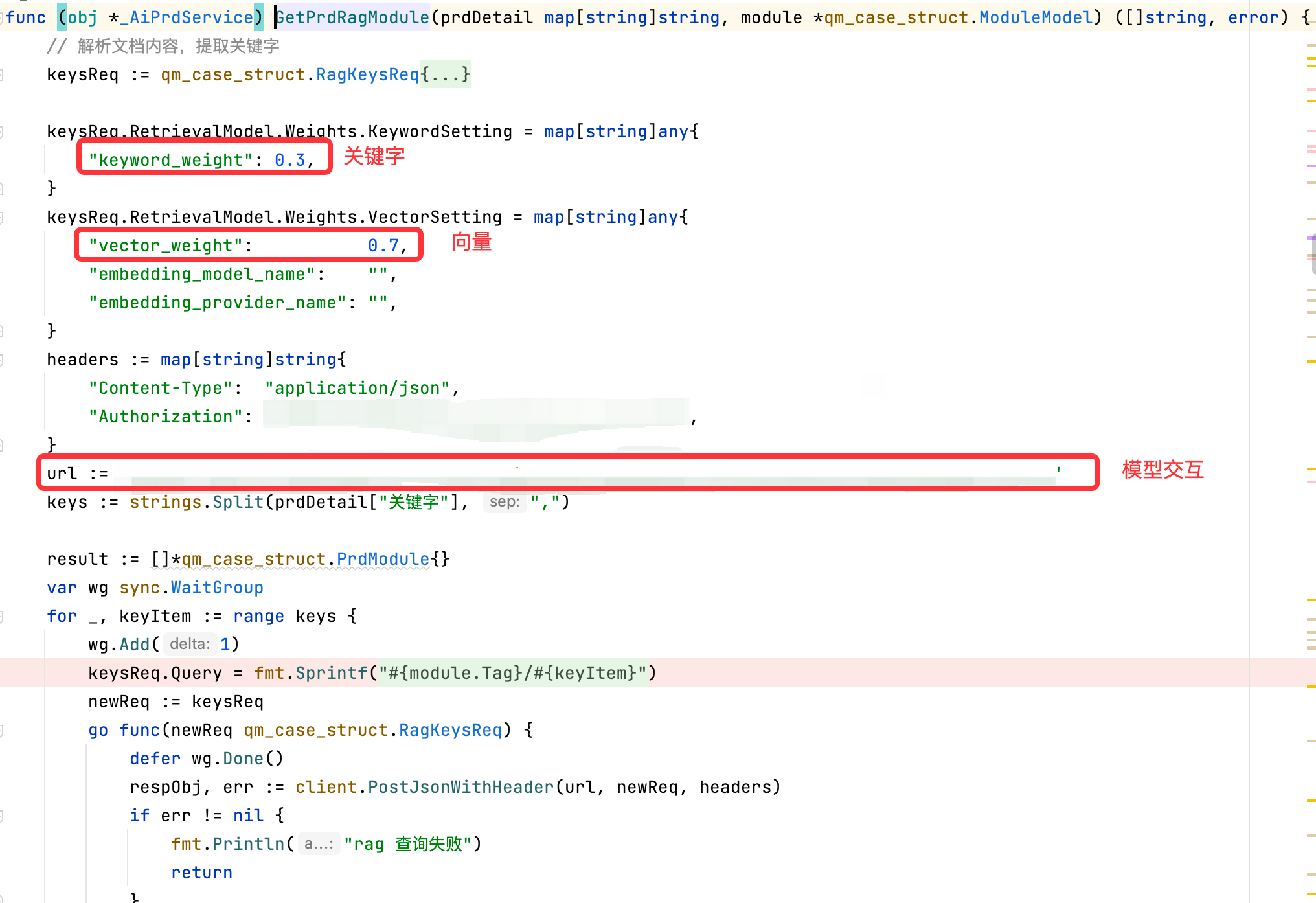Click the "embedding_model_name" key
The width and height of the screenshot is (1316, 903).
click(x=202, y=274)
